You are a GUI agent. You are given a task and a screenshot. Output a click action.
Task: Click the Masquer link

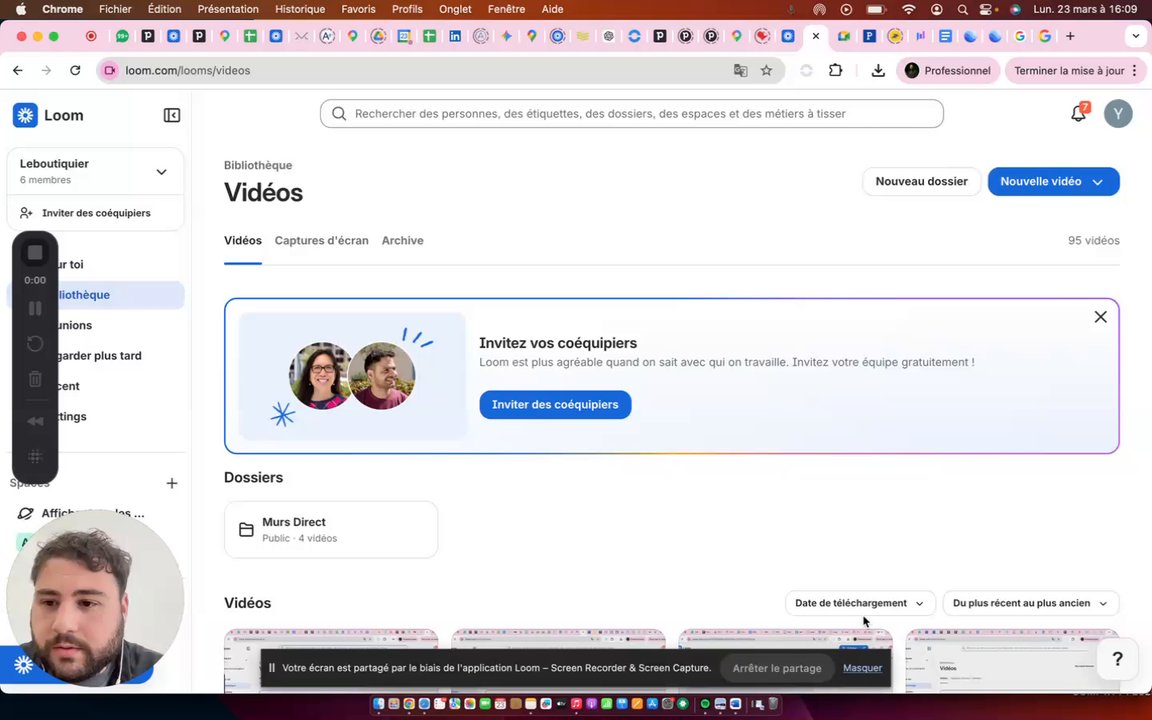click(x=862, y=668)
